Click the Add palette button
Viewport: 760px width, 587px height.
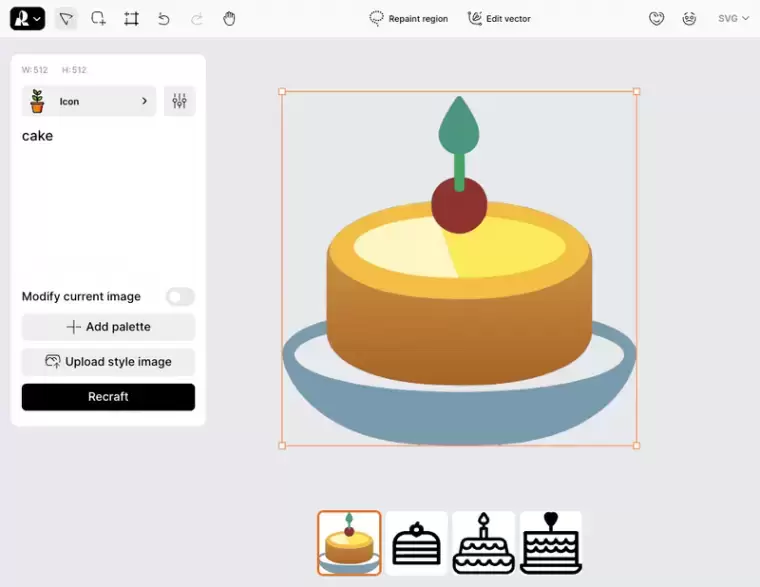pyautogui.click(x=108, y=327)
